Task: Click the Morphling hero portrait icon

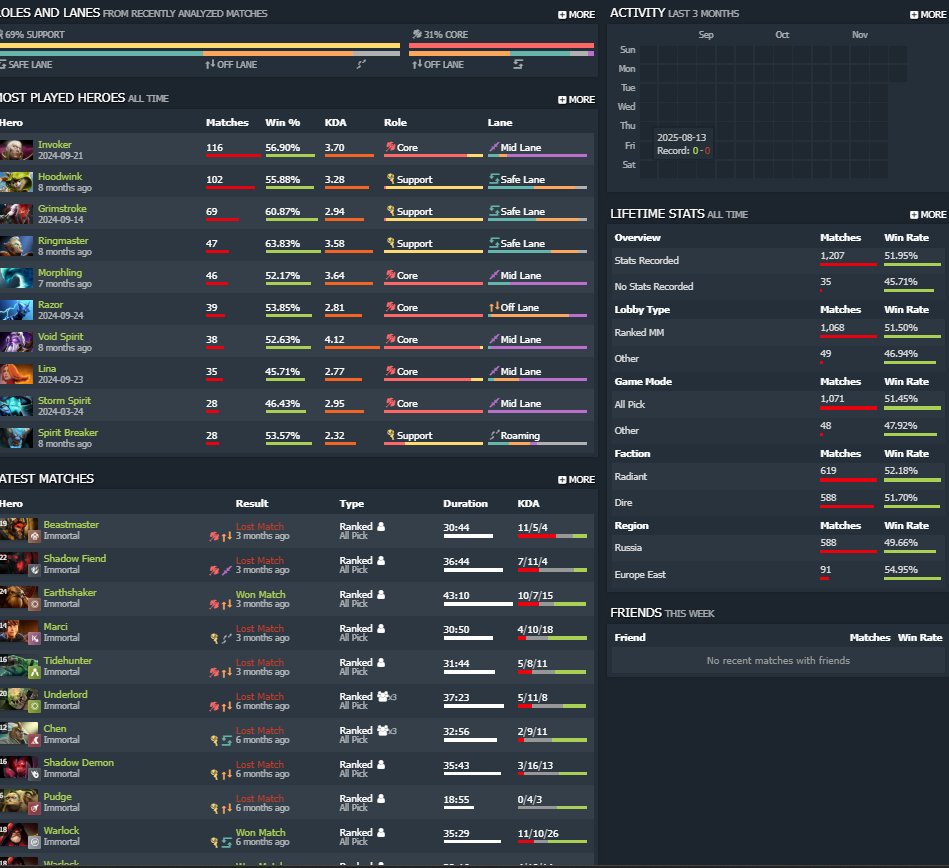Action: click(16, 278)
